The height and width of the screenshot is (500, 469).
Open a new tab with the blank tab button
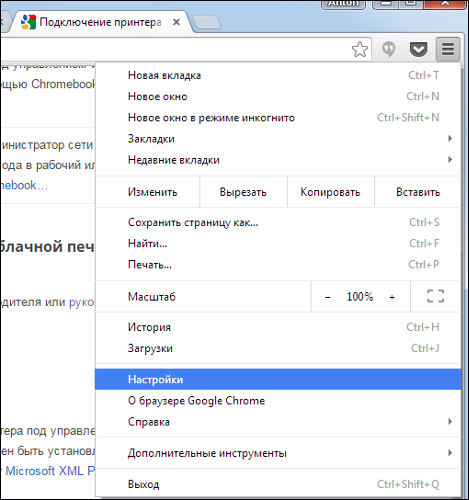click(x=207, y=23)
